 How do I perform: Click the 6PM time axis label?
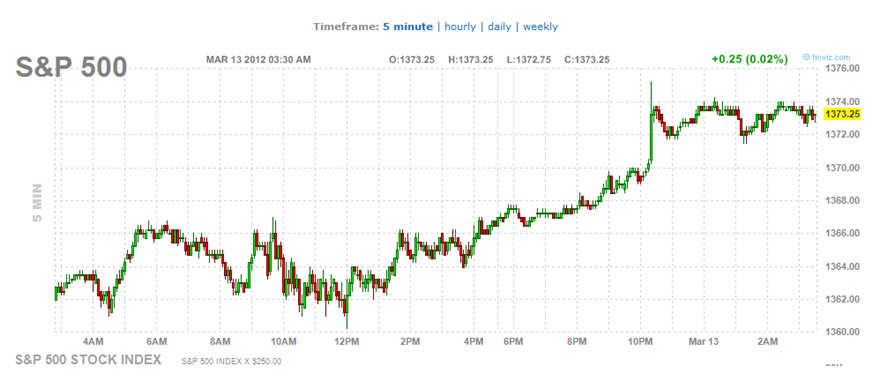tap(513, 342)
